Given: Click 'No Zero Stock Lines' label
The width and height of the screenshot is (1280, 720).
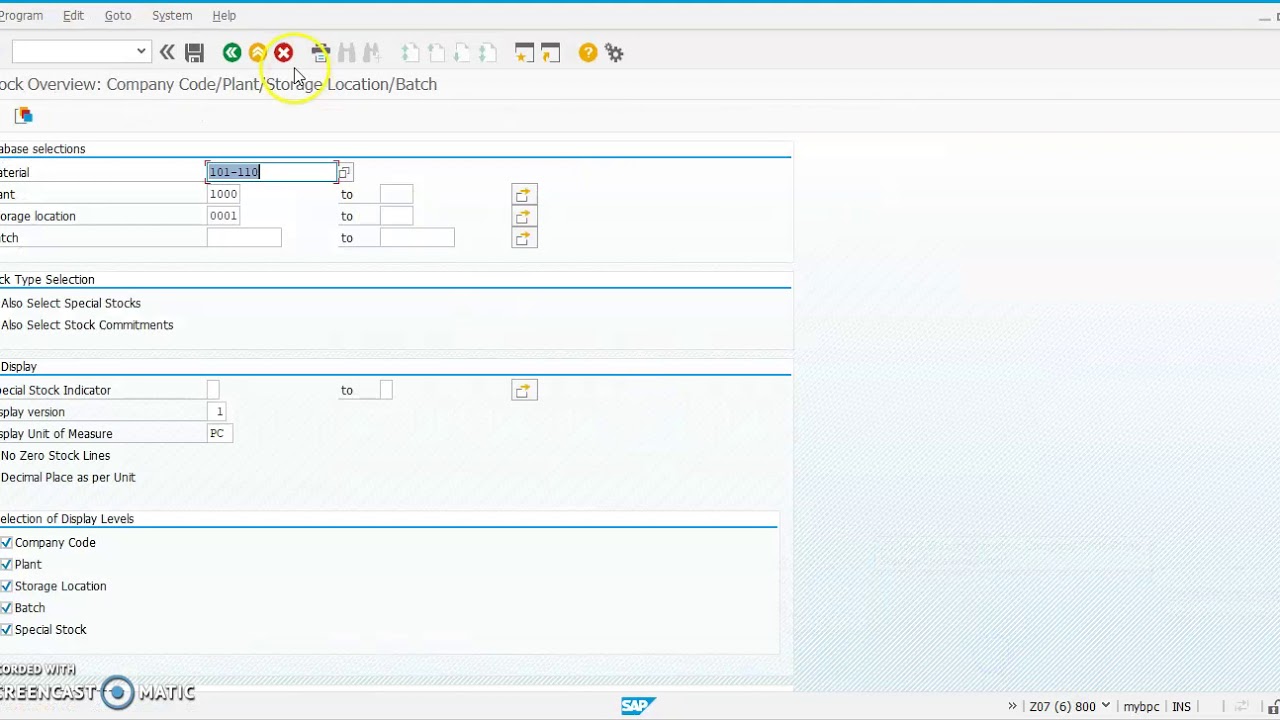Looking at the screenshot, I should pos(56,455).
